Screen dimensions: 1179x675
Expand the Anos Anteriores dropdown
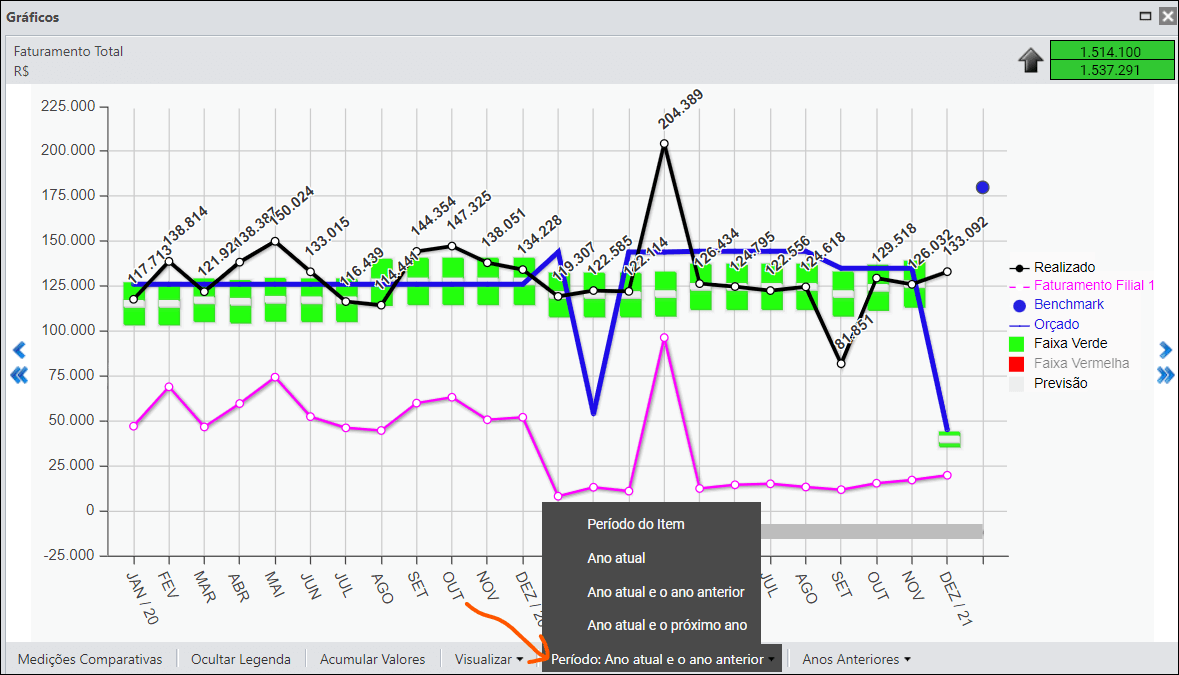856,659
